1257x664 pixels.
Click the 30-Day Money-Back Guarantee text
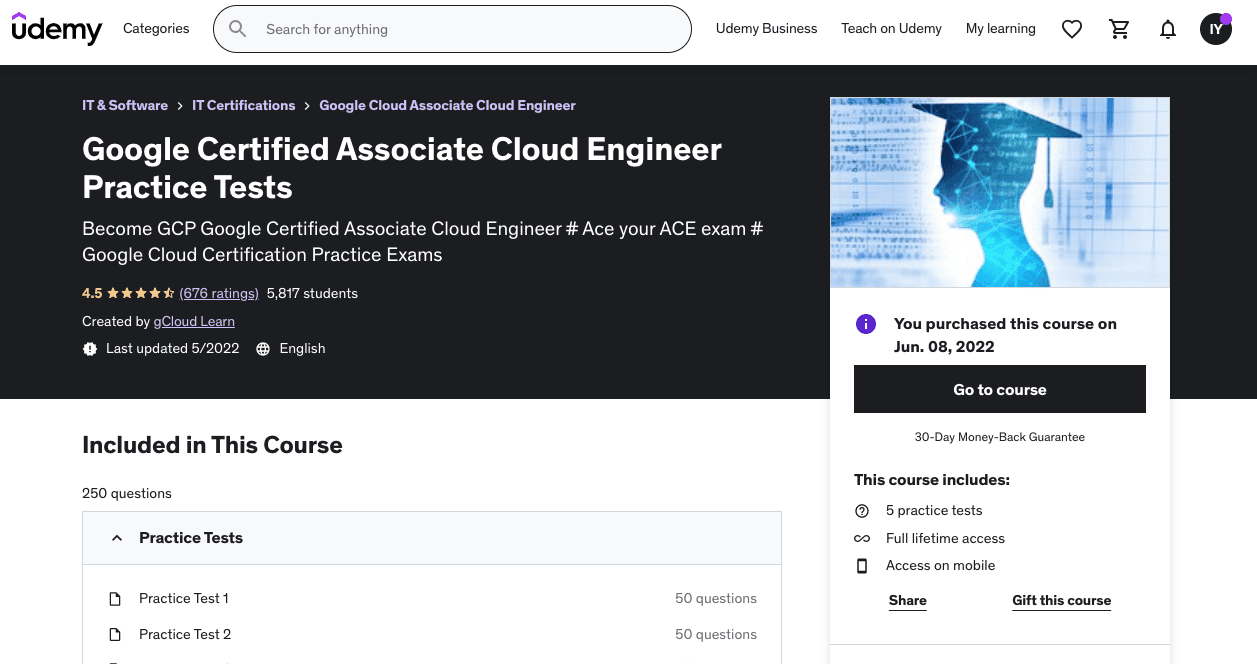tap(1000, 437)
